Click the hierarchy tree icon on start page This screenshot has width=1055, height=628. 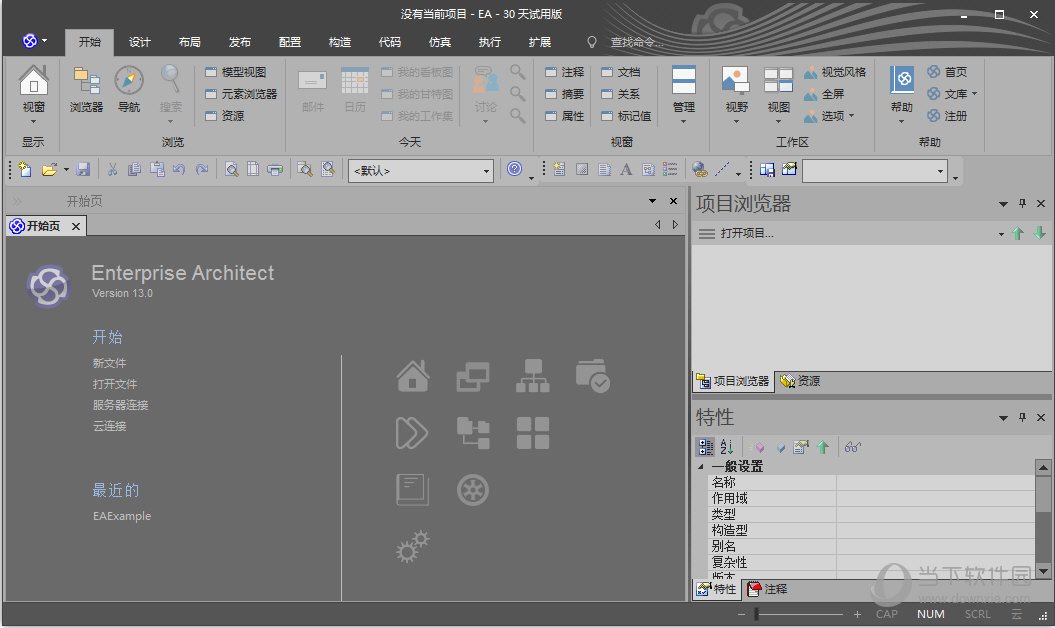533,376
